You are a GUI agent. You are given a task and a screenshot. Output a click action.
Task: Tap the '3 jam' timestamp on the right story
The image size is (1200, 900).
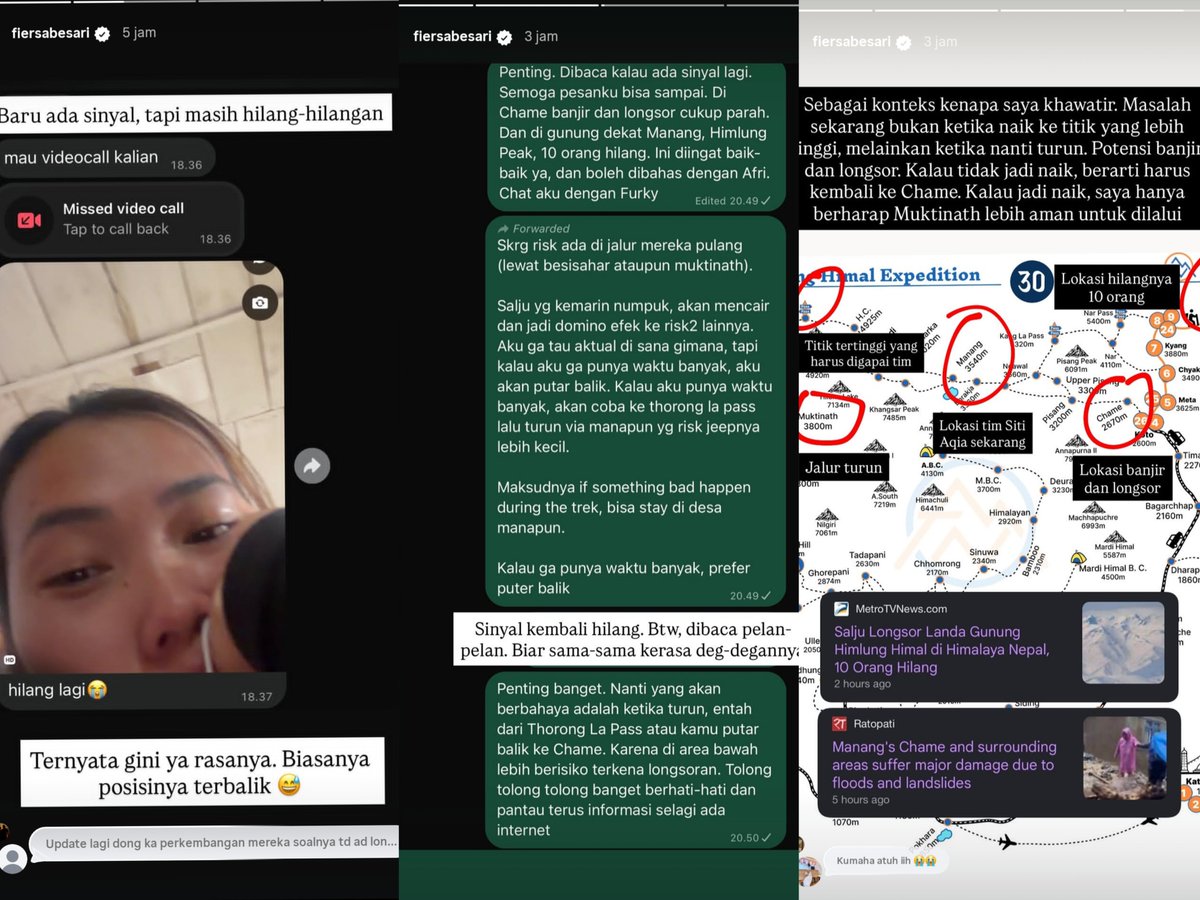tap(940, 42)
